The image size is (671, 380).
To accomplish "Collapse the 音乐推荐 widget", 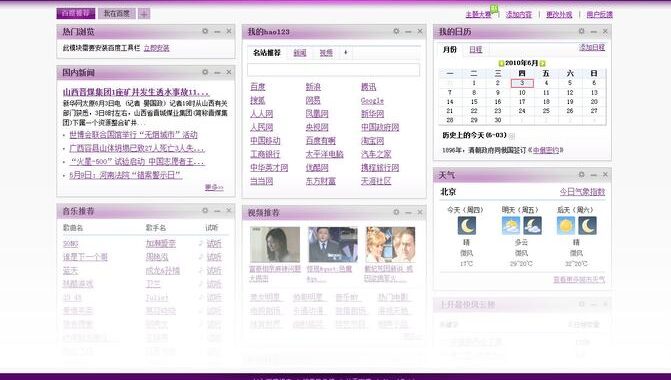I will coord(217,211).
